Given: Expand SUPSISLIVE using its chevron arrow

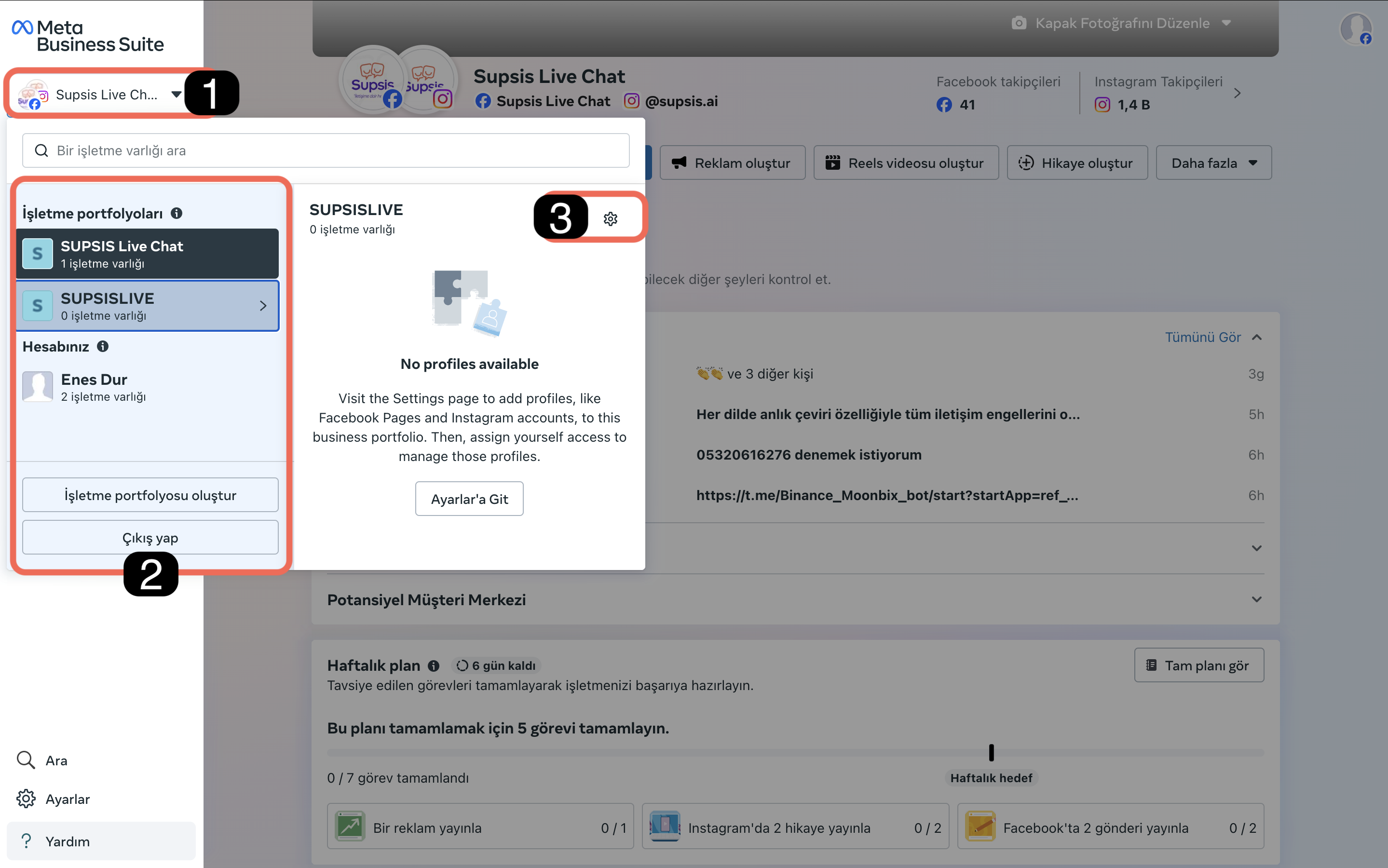Looking at the screenshot, I should pos(263,306).
